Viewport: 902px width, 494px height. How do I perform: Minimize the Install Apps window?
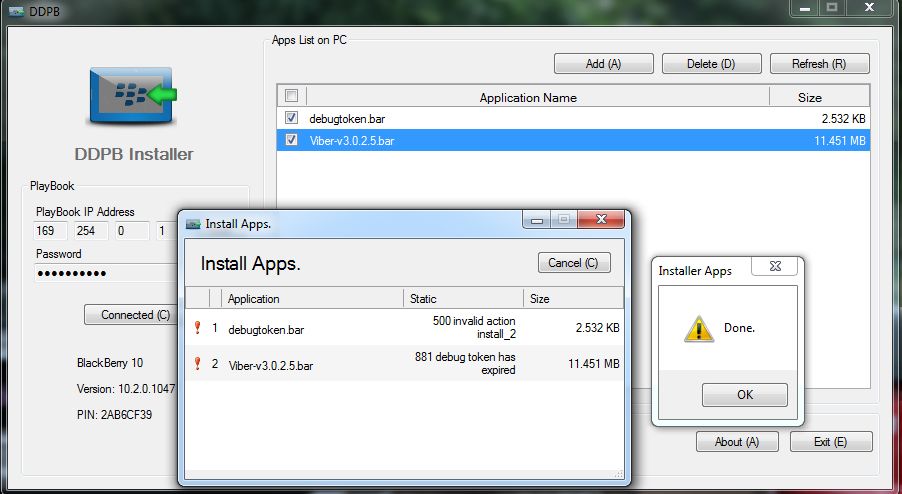point(537,219)
